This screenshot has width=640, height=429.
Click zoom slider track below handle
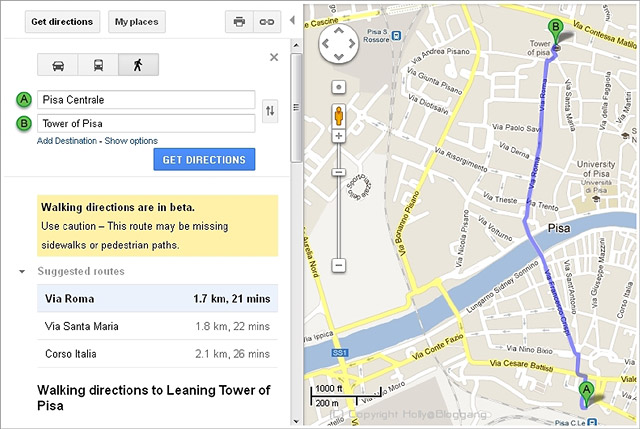coord(338,218)
